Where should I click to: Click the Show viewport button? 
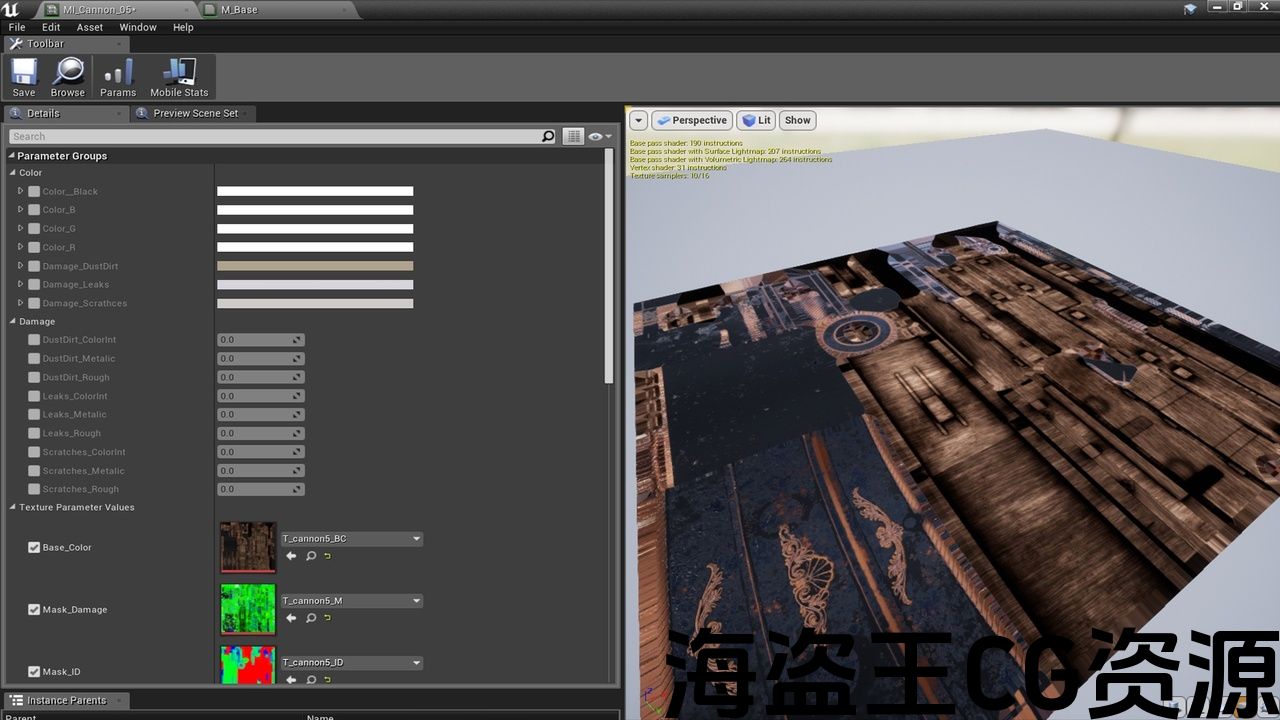pyautogui.click(x=797, y=120)
